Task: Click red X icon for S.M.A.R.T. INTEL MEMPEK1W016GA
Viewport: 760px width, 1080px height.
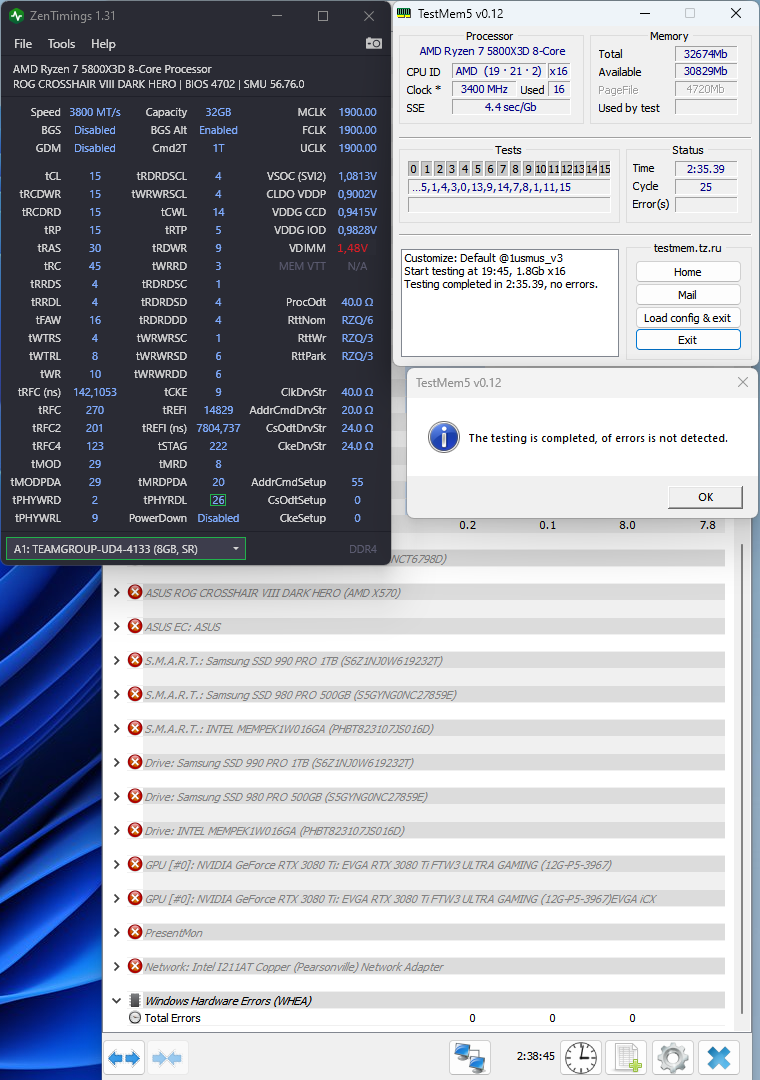Action: click(x=135, y=728)
